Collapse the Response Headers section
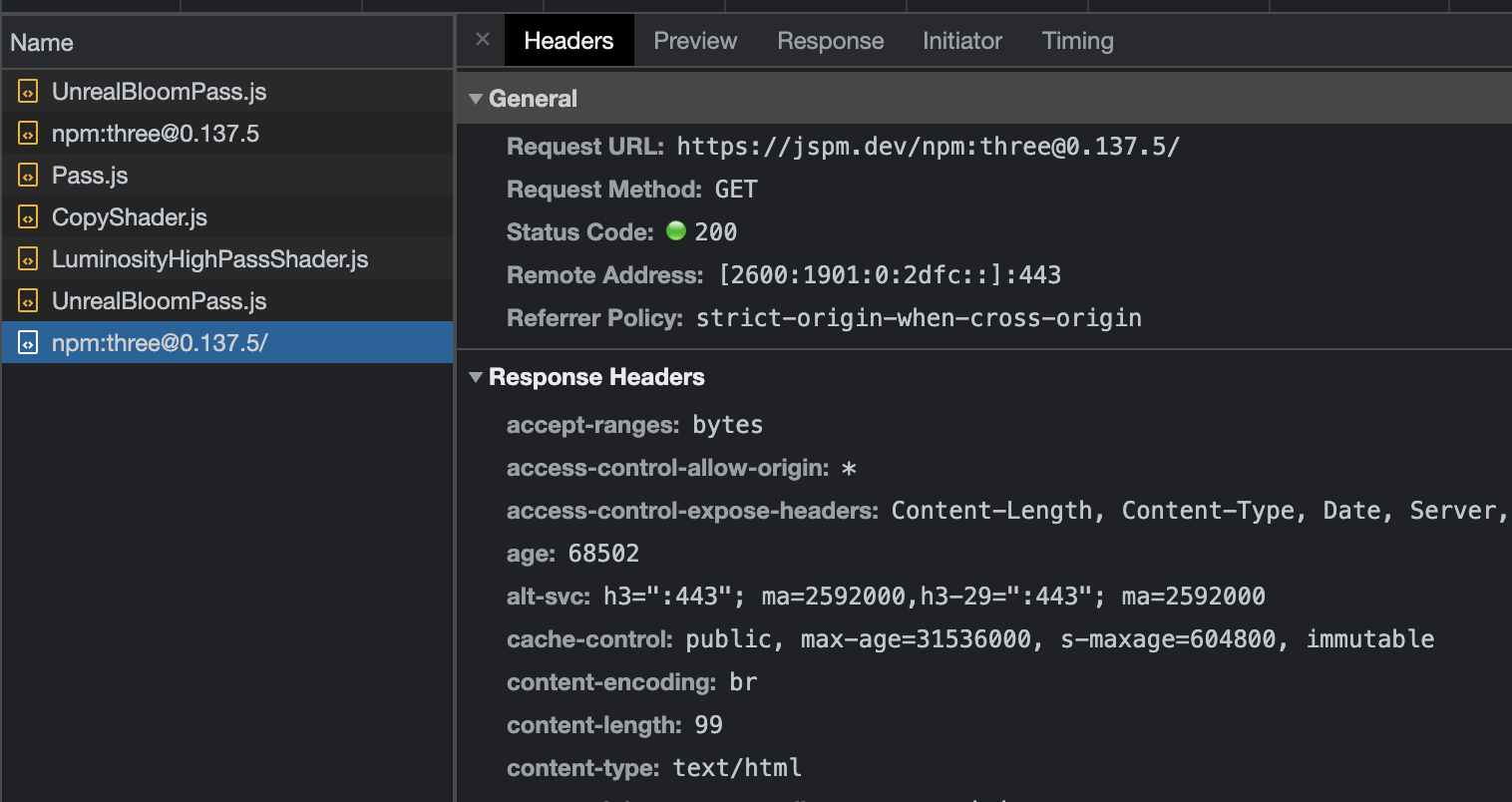 coord(476,377)
